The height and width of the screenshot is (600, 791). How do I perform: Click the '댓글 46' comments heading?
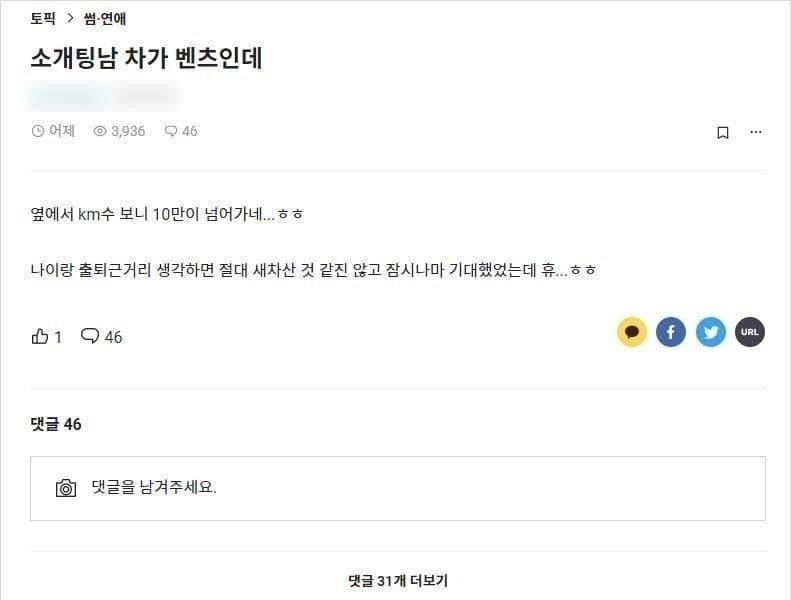pyautogui.click(x=56, y=424)
